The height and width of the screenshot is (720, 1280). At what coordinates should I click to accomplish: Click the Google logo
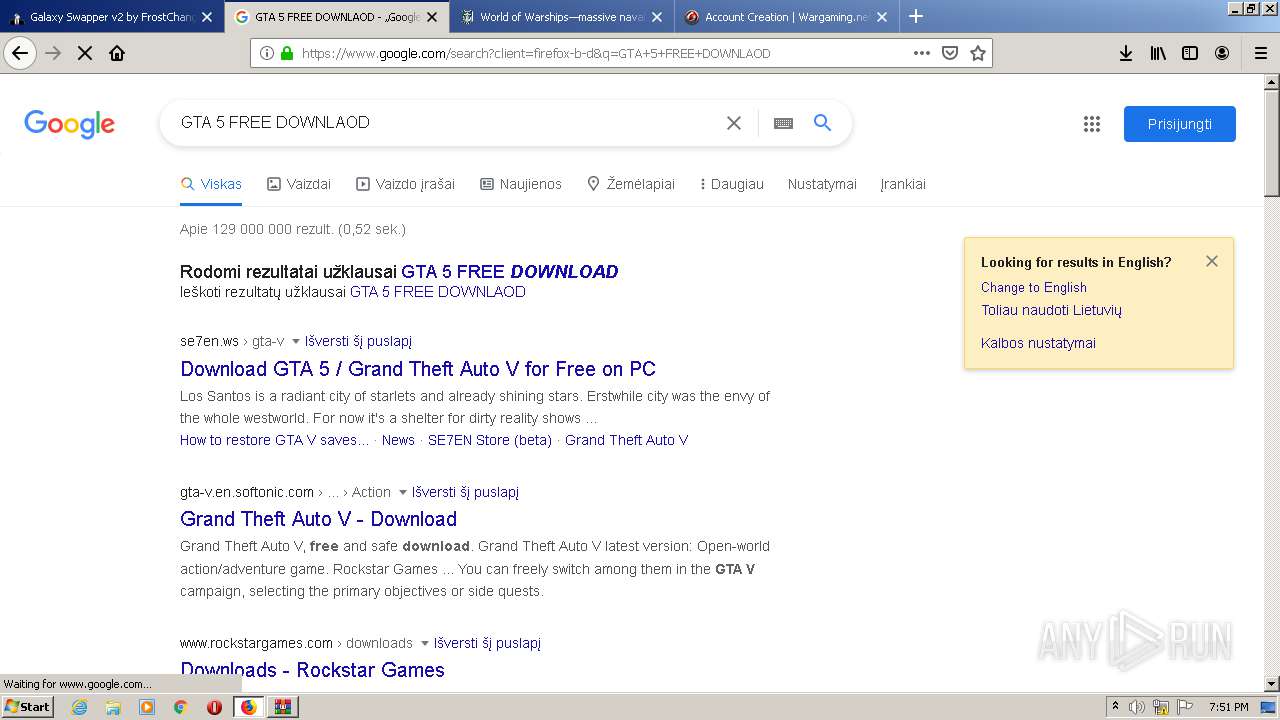pyautogui.click(x=69, y=124)
